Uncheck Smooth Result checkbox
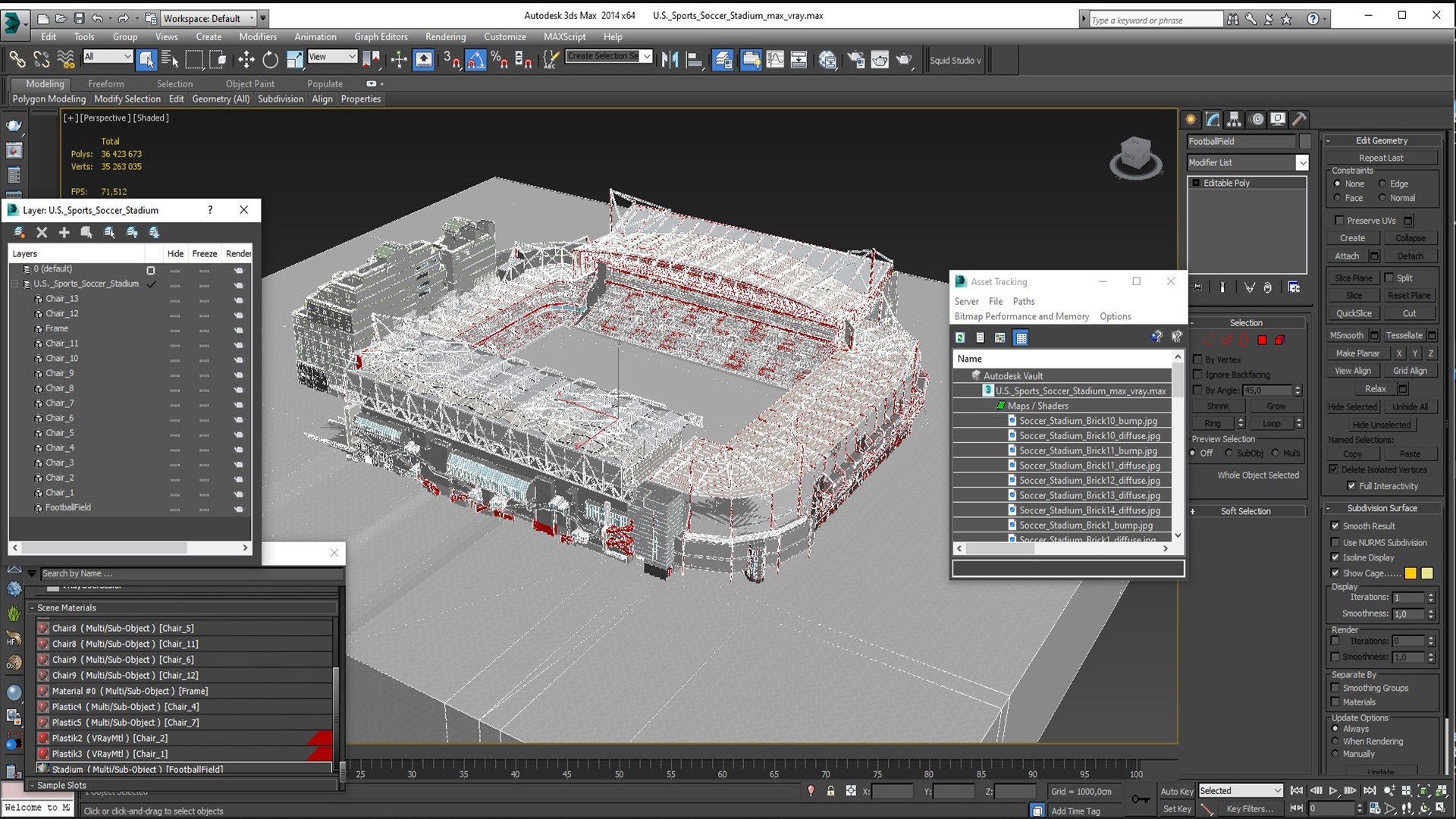This screenshot has width=1456, height=819. click(x=1335, y=526)
